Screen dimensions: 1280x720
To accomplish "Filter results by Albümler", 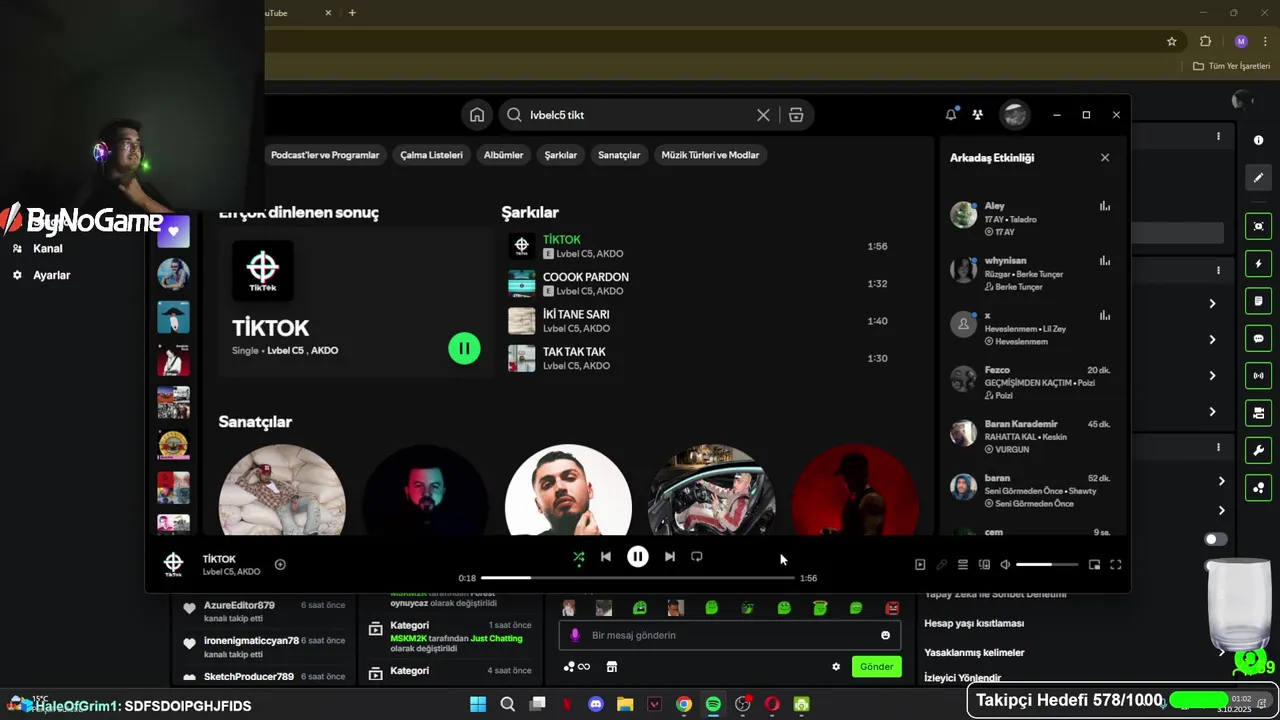I will 503,155.
